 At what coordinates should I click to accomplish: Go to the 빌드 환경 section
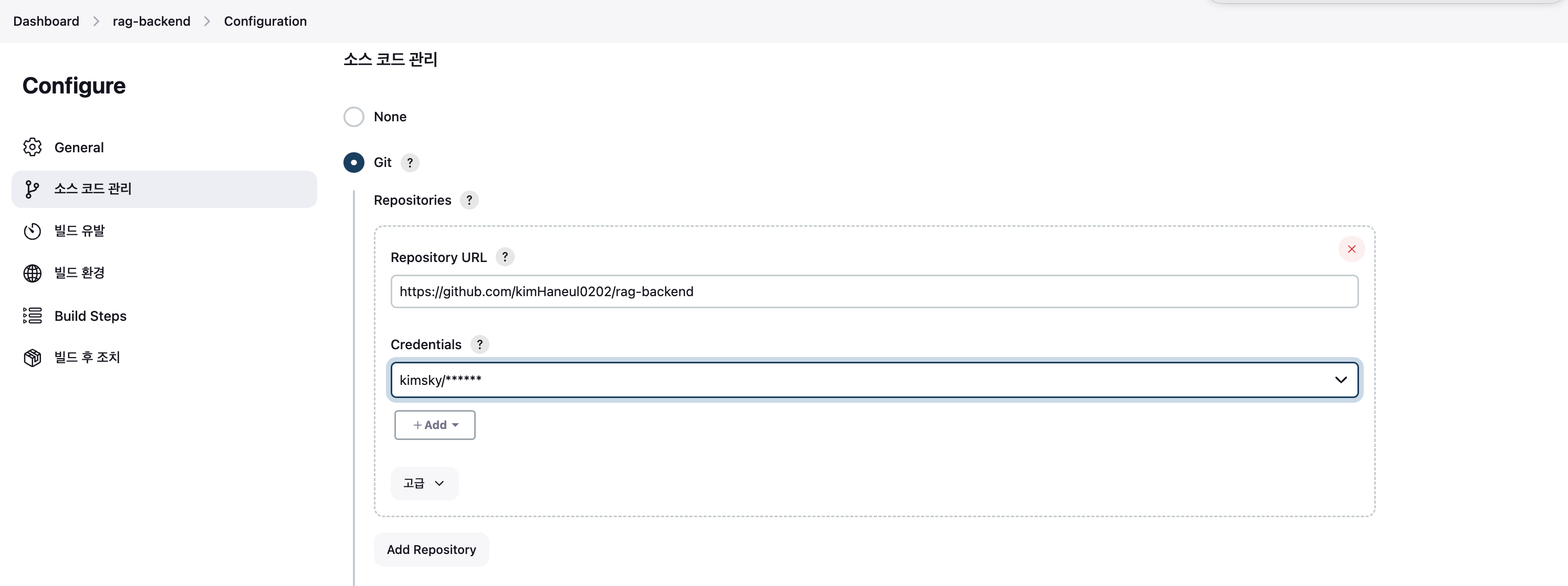pyautogui.click(x=164, y=273)
